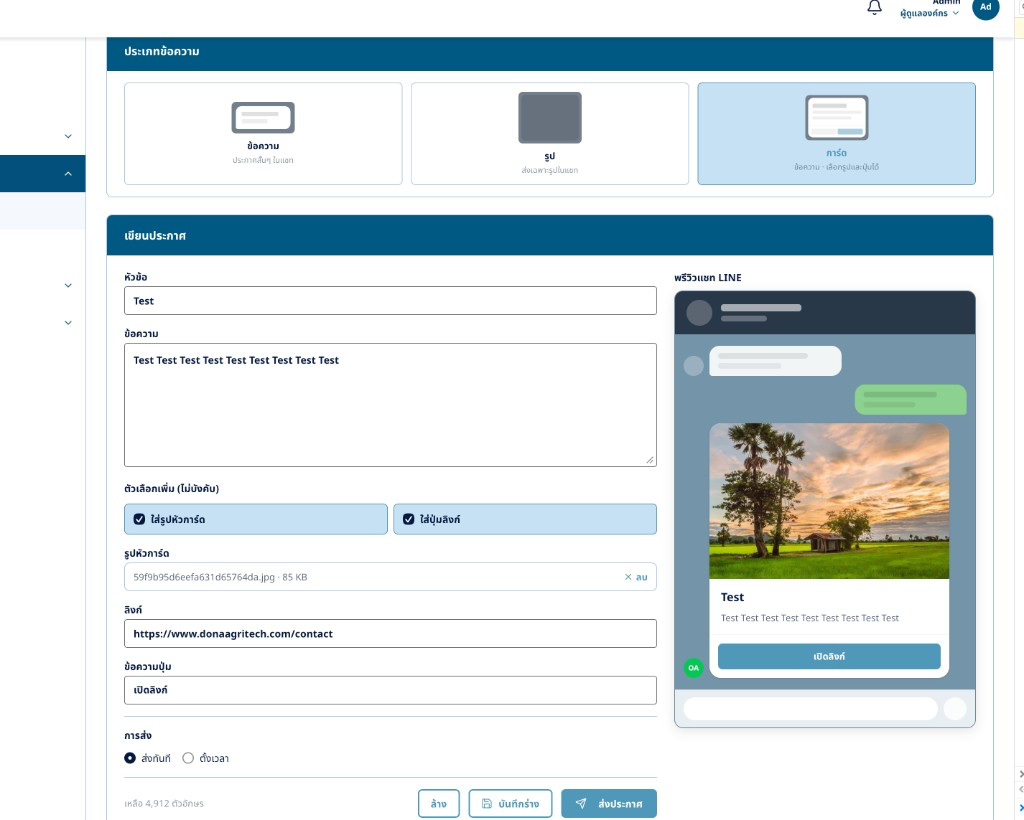Click the uploaded file name "59f9b95d6eefa631d65764da.jpg"
The width and height of the screenshot is (1024, 820).
204,577
